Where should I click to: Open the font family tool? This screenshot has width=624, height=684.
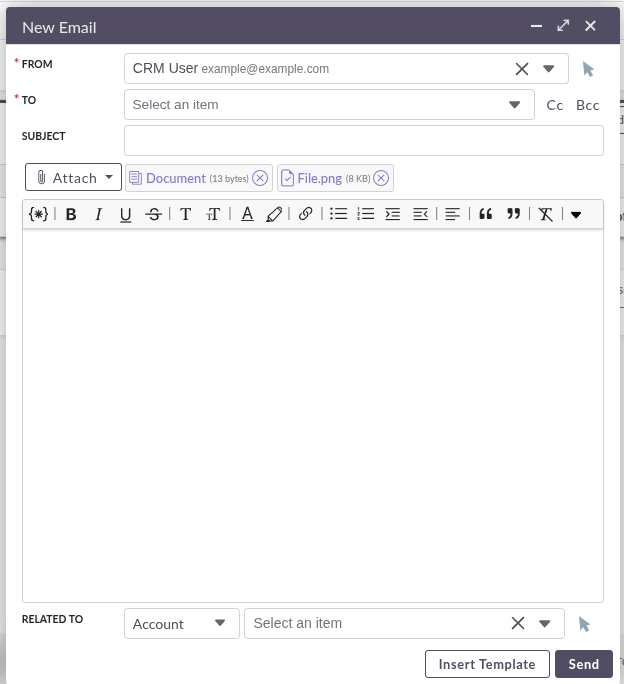[x=185, y=214]
